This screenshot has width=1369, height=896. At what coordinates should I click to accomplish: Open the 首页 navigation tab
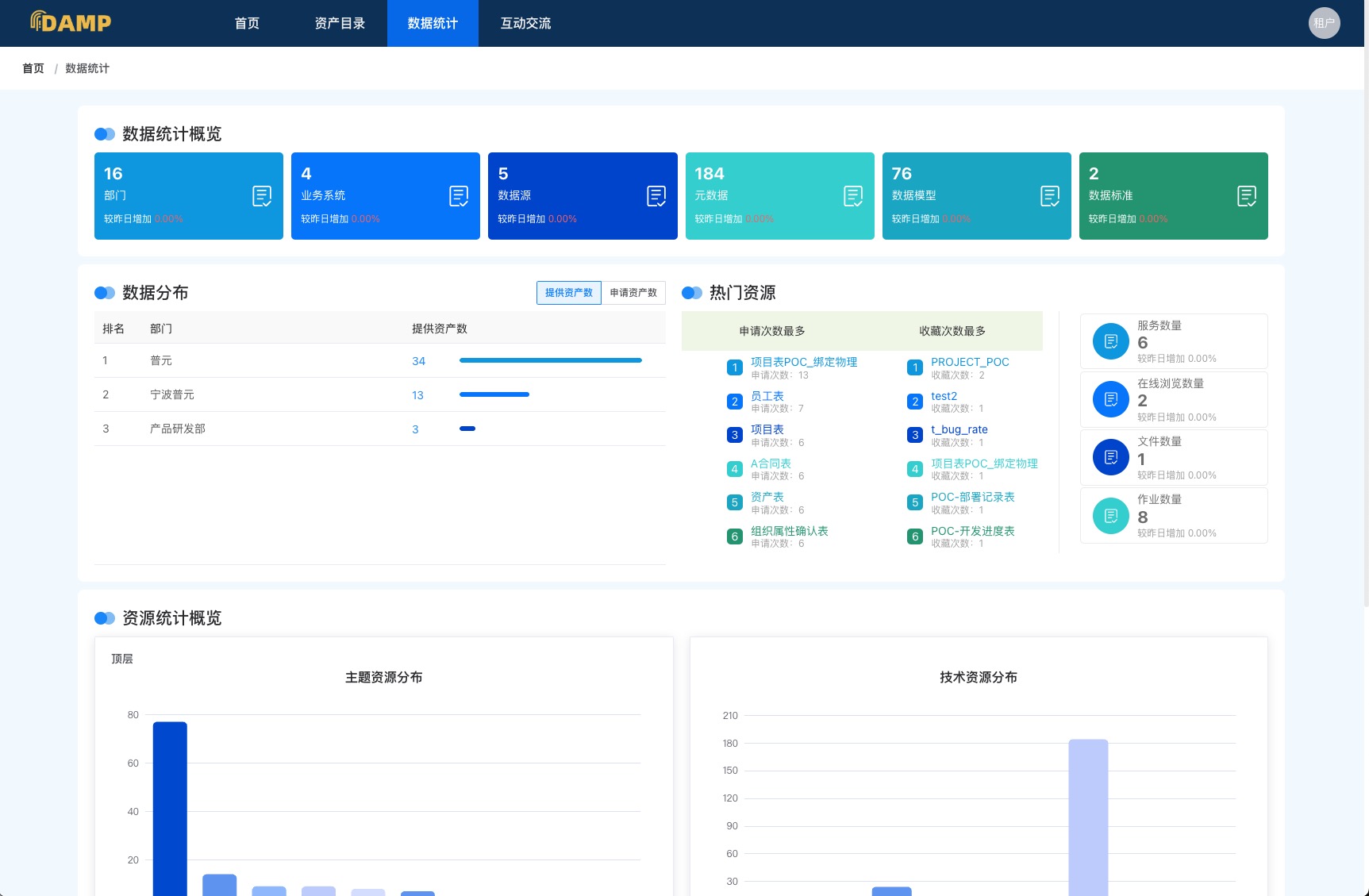point(247,23)
